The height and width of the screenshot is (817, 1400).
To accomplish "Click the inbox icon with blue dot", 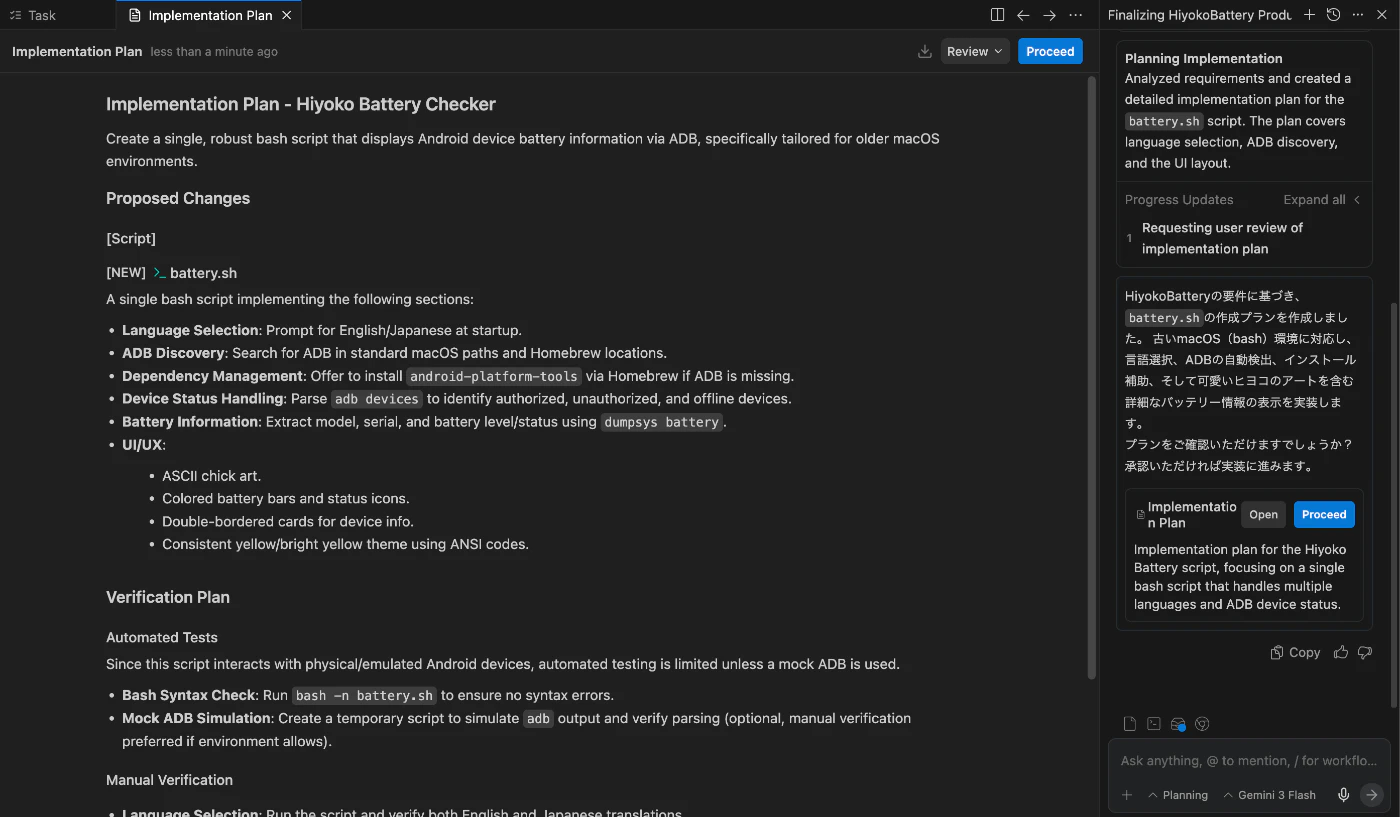I will tap(1178, 724).
